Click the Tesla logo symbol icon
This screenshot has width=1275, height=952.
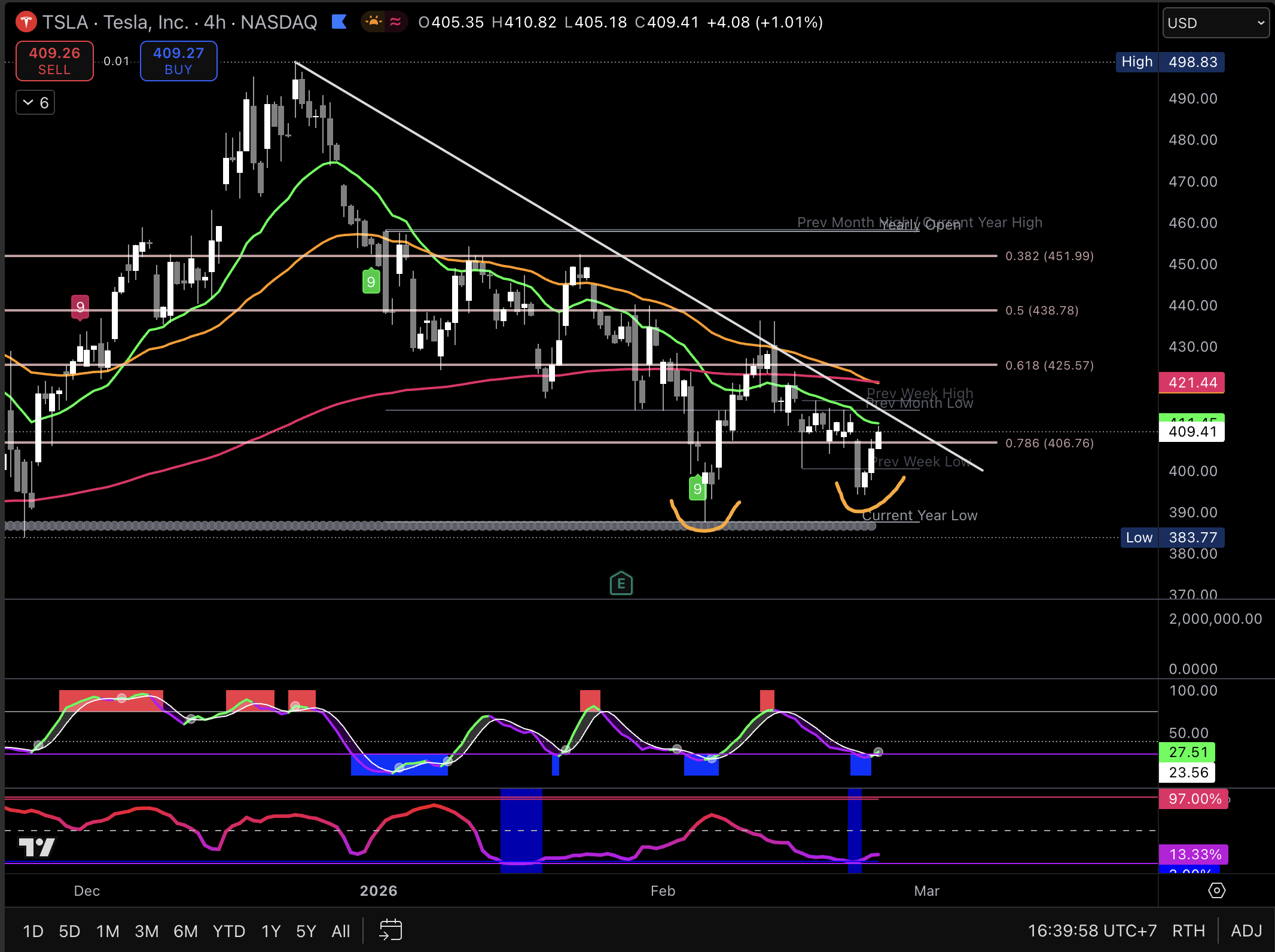[x=26, y=23]
